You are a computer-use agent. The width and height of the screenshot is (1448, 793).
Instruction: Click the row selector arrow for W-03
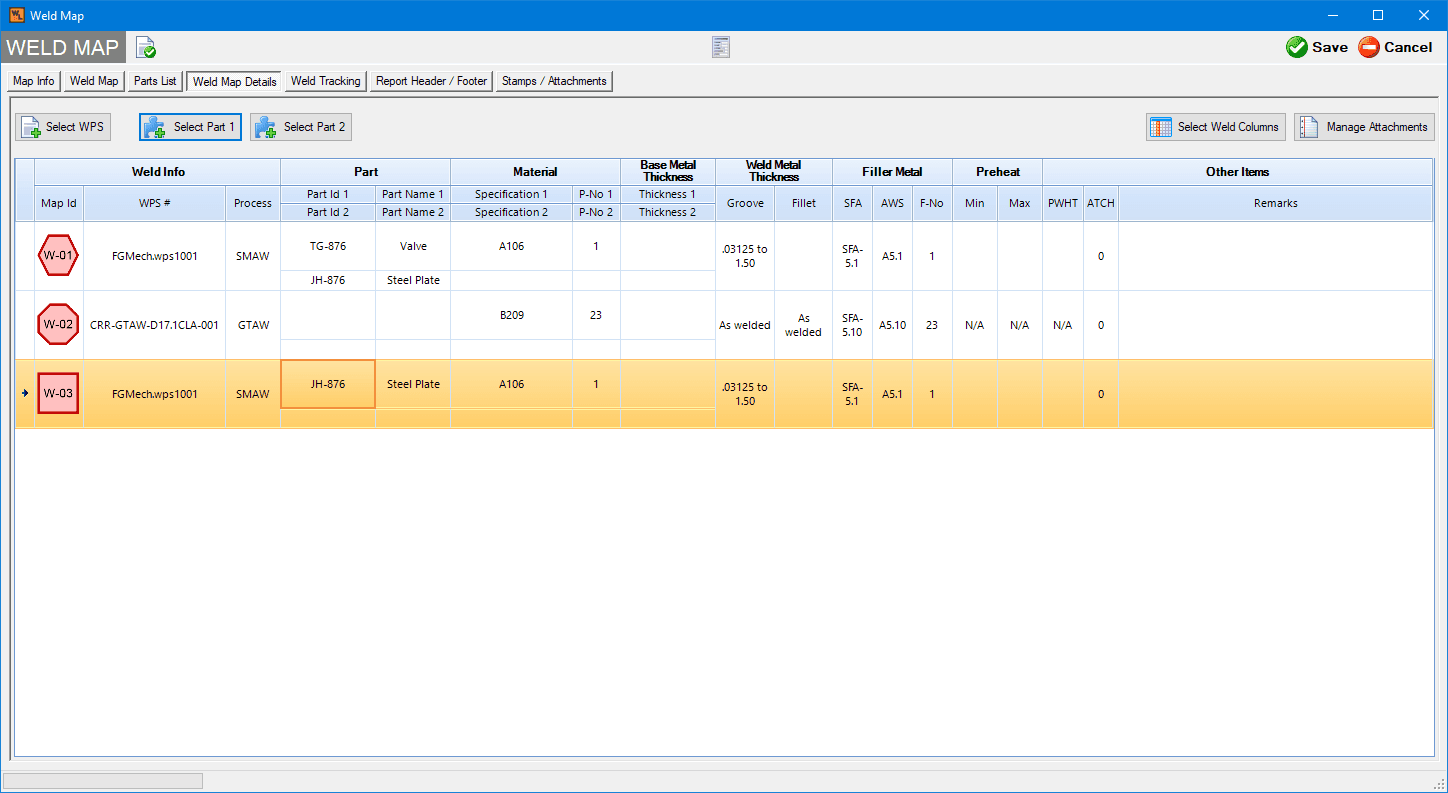[x=25, y=393]
